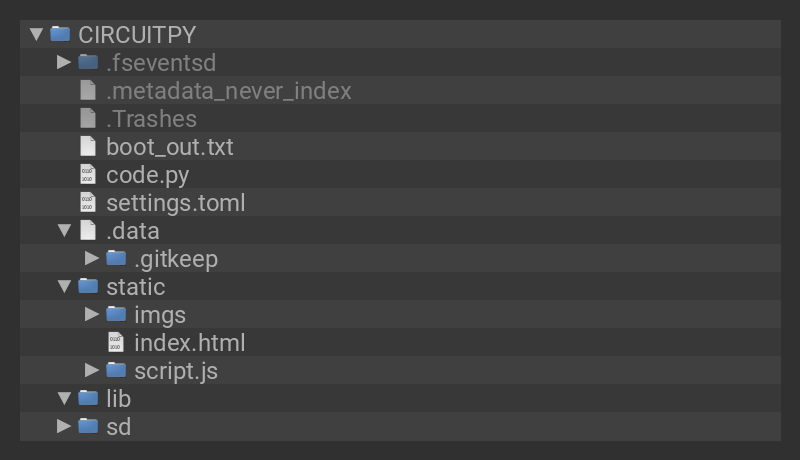The height and width of the screenshot is (460, 800).
Task: Click the code.py file icon
Action: coord(88,175)
